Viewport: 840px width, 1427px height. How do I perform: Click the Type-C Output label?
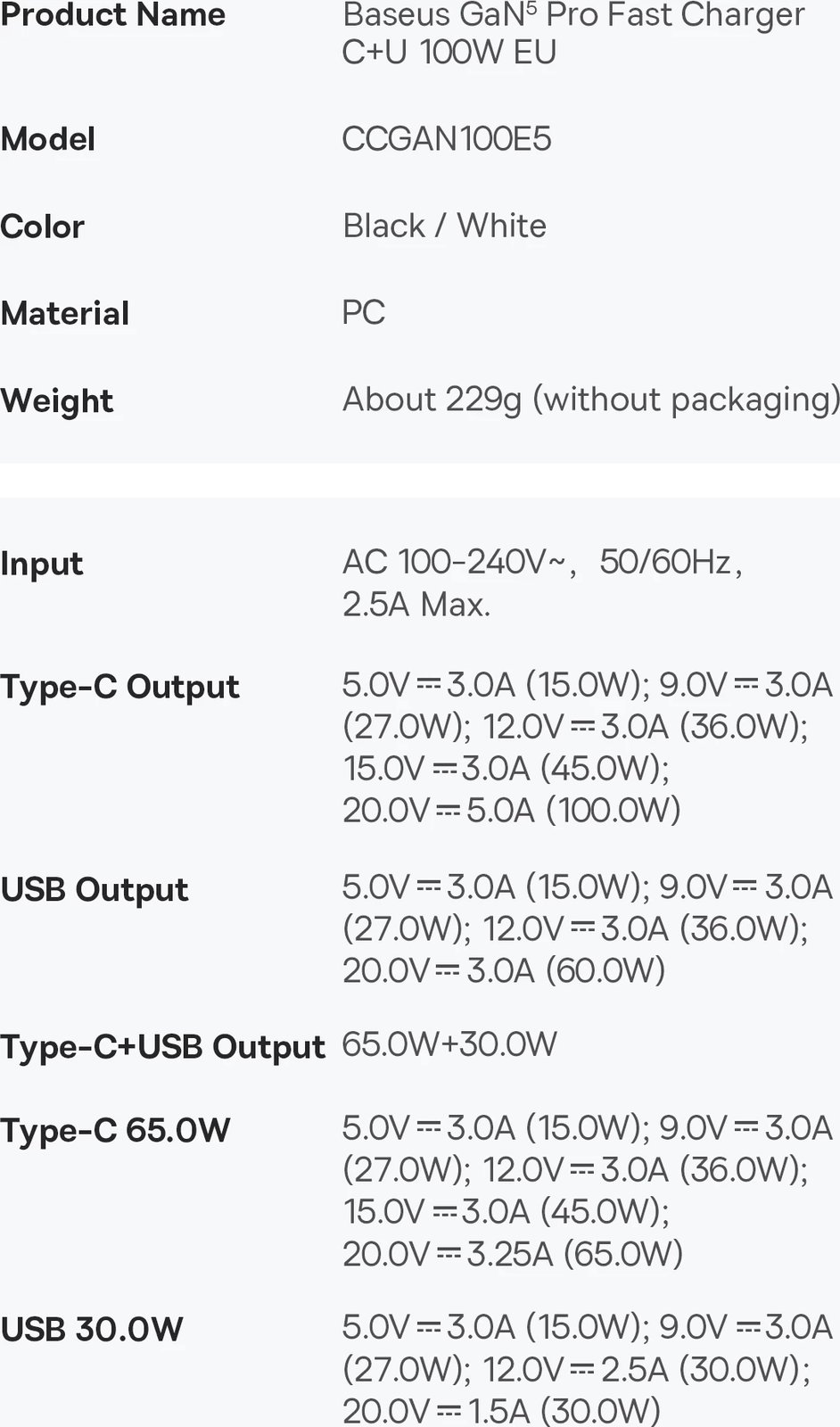click(120, 687)
